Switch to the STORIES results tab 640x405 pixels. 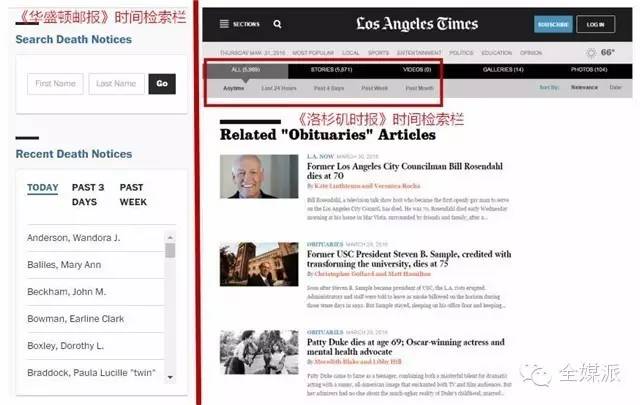(331, 70)
